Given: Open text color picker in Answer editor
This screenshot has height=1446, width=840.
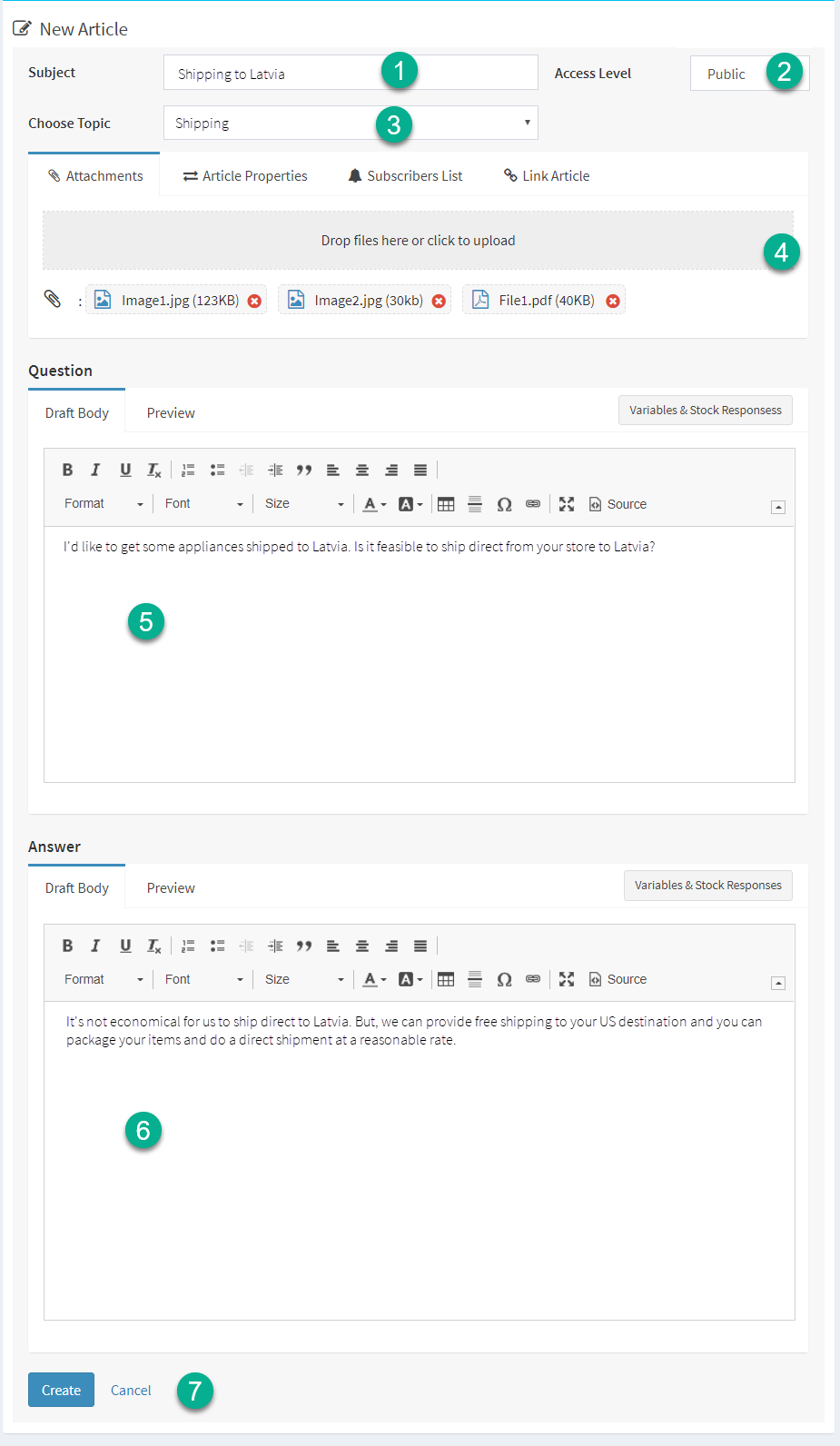Looking at the screenshot, I should coord(374,979).
